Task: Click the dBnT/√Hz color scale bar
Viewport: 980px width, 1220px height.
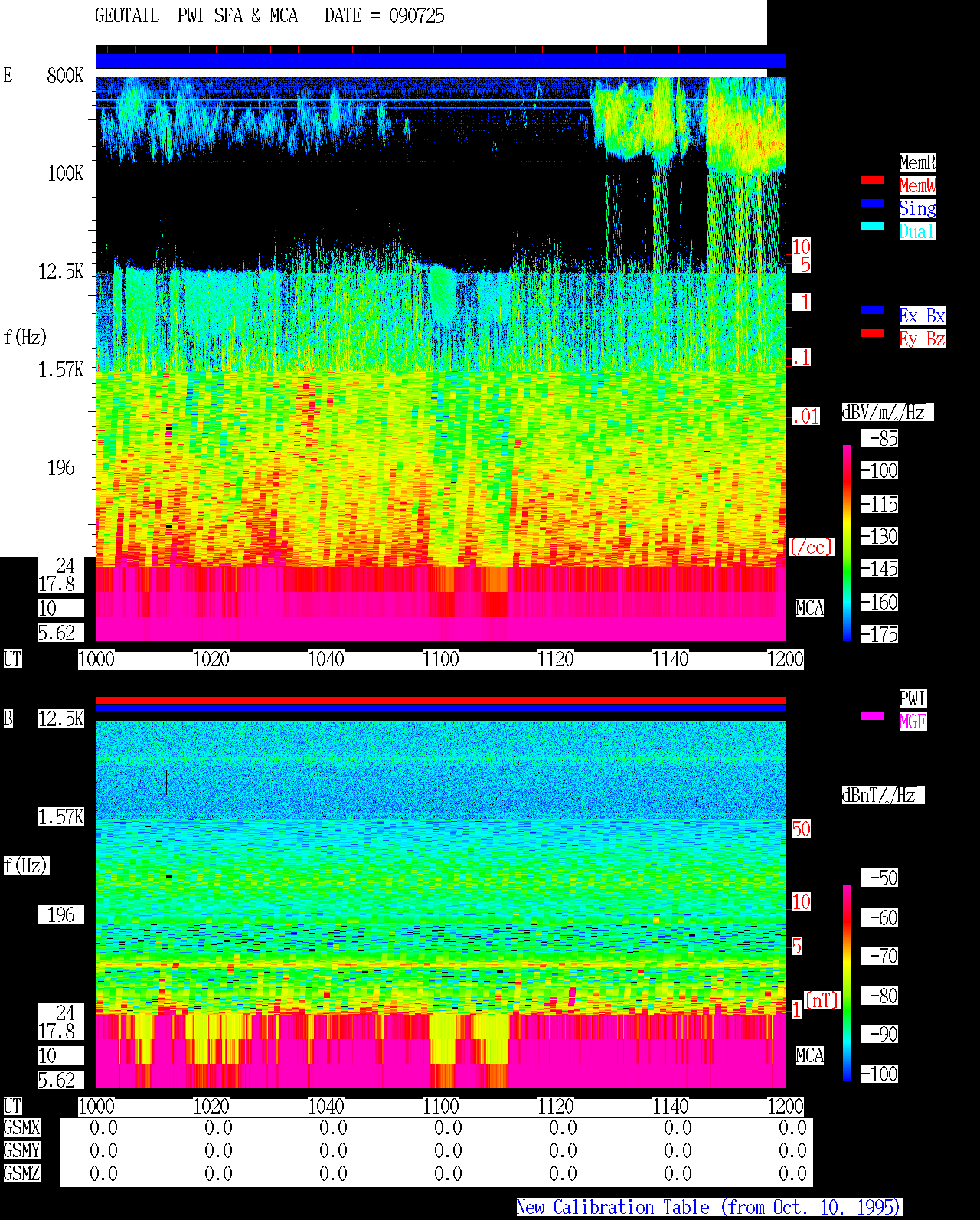Action: tap(847, 983)
